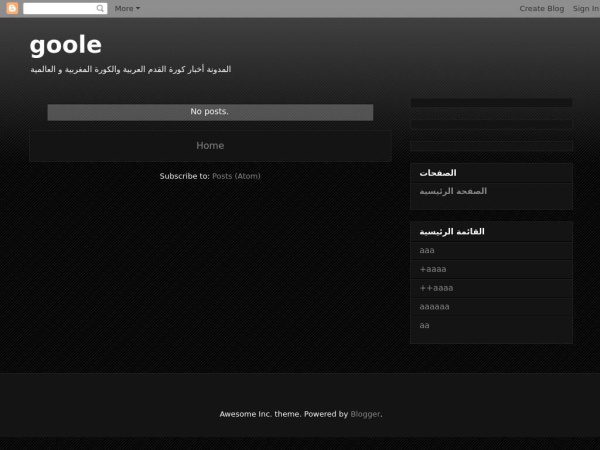Select the ++aaaa menu item
Viewport: 600px width, 450px height.
tap(436, 288)
